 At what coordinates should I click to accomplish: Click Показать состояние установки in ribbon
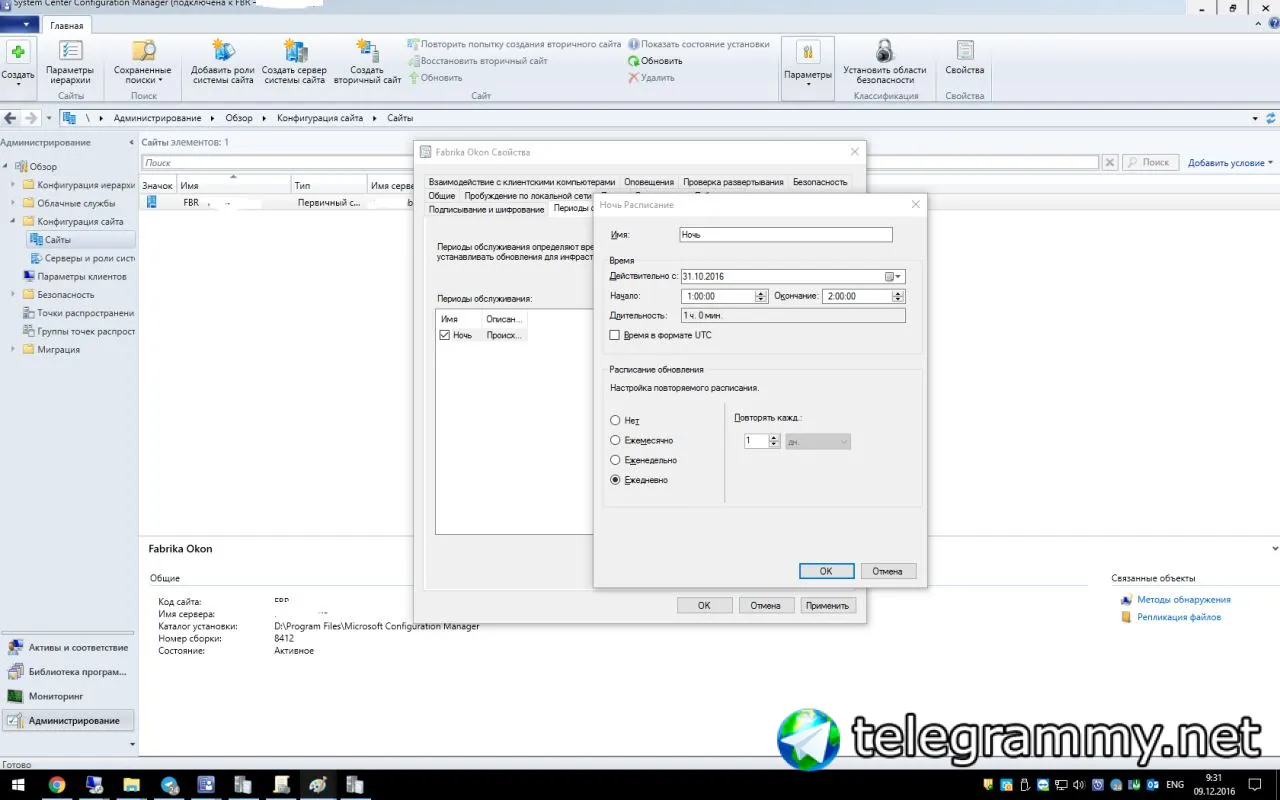699,44
